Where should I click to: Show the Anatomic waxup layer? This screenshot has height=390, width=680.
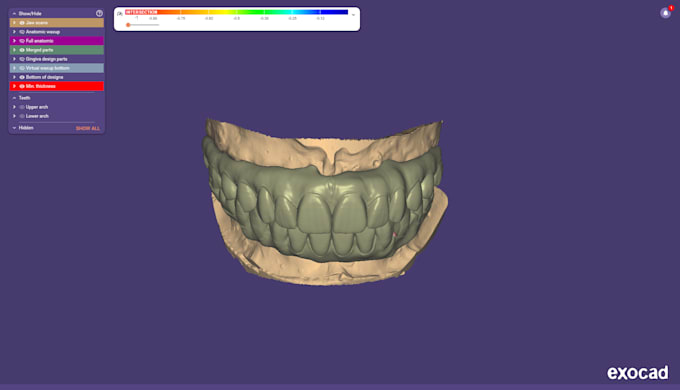point(22,32)
